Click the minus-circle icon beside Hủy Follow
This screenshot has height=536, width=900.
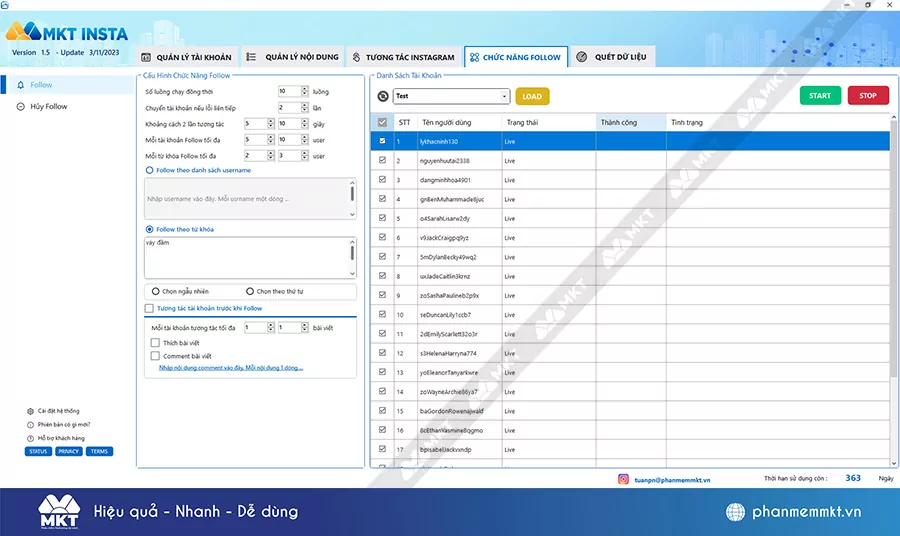click(20, 106)
